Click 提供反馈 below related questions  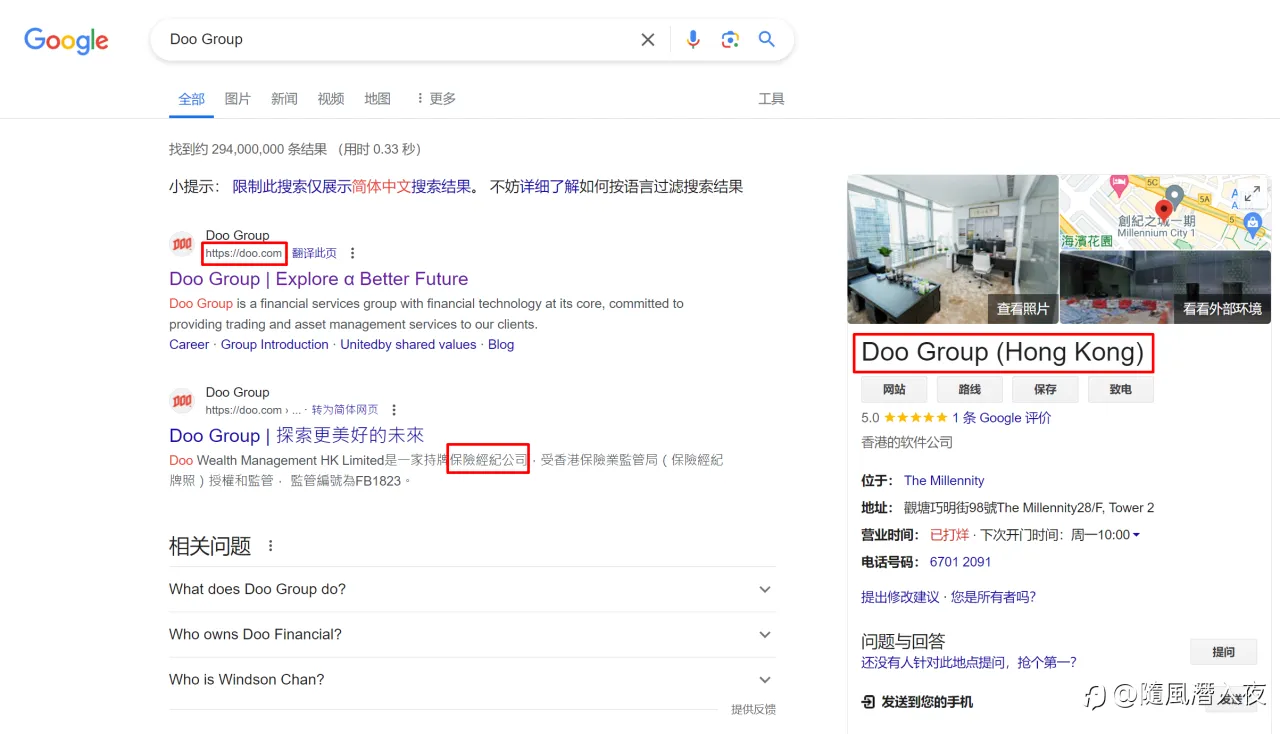point(753,709)
